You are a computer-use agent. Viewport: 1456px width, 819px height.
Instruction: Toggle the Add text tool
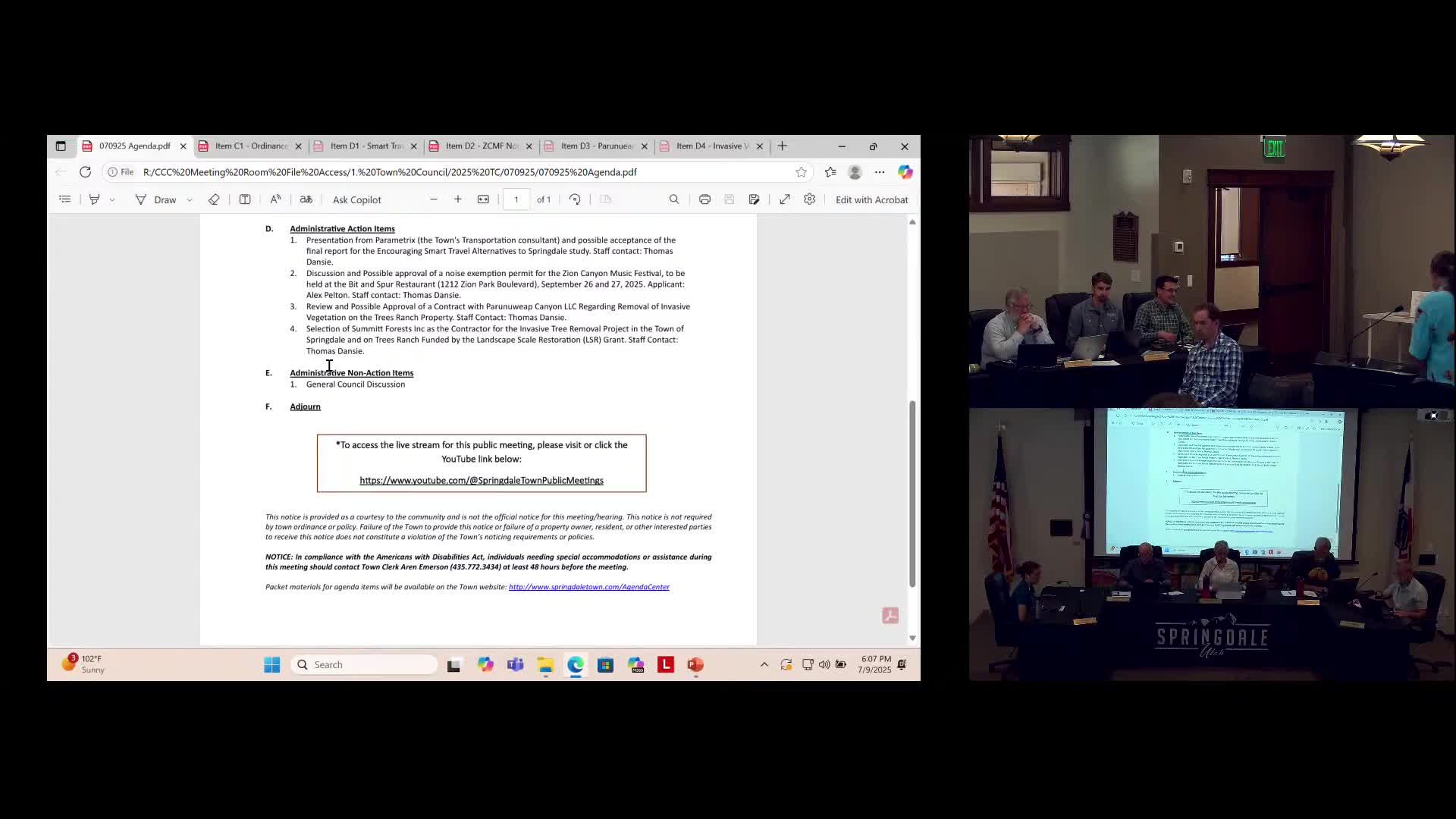pos(245,199)
